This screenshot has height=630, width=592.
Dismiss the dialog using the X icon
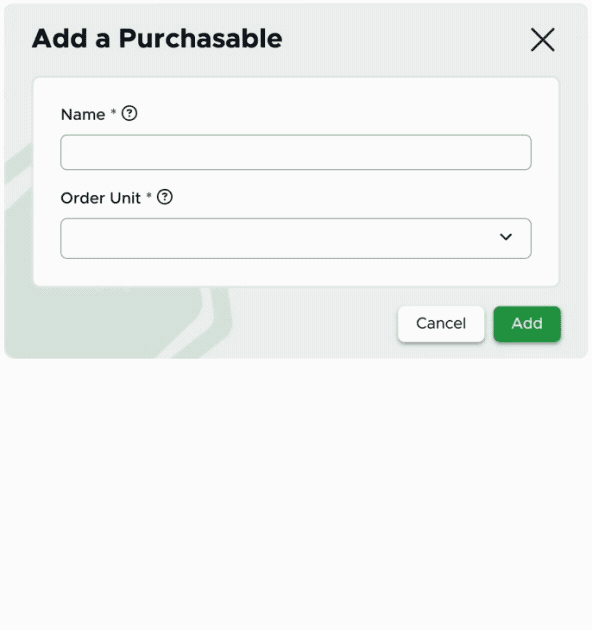click(543, 39)
